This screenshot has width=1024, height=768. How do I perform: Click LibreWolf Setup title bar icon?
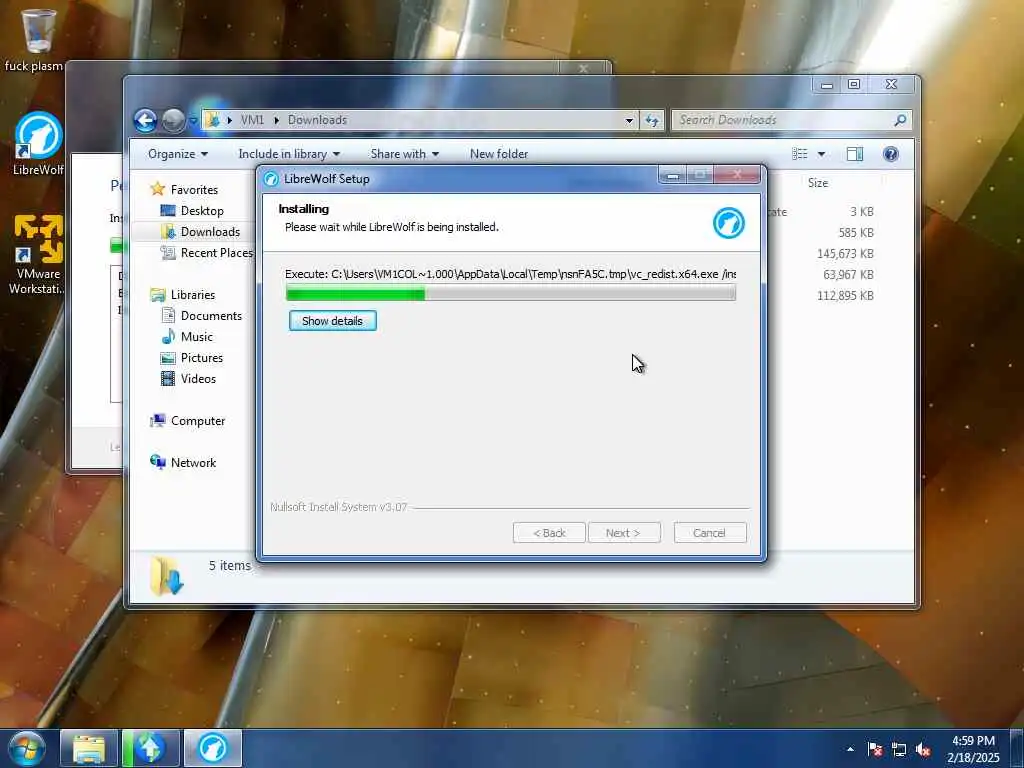click(272, 179)
